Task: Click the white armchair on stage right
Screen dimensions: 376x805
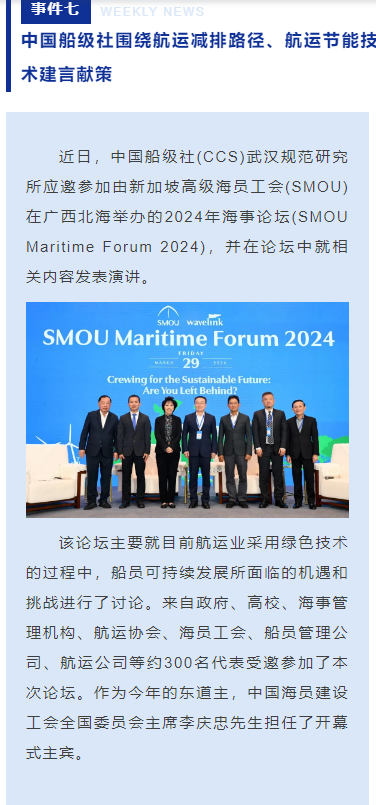Action: (332, 475)
